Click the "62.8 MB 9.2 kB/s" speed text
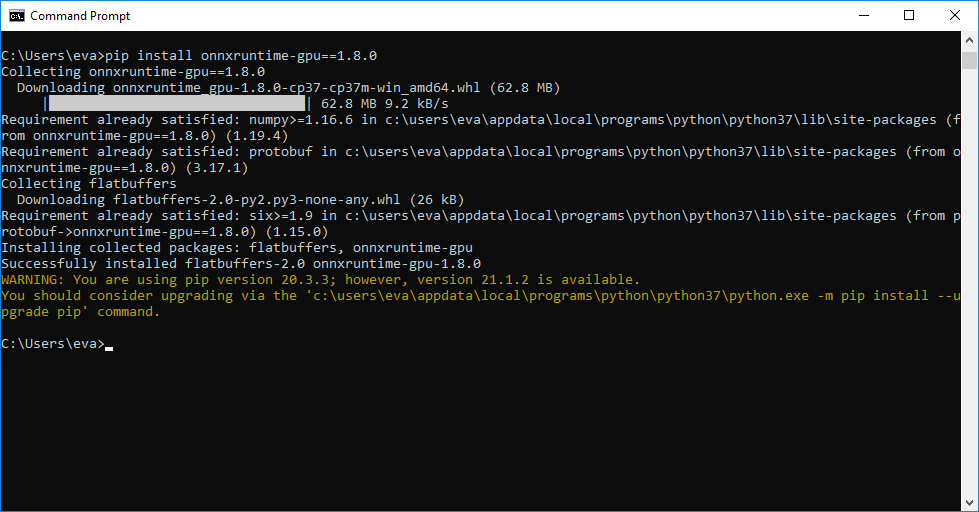 pos(384,104)
